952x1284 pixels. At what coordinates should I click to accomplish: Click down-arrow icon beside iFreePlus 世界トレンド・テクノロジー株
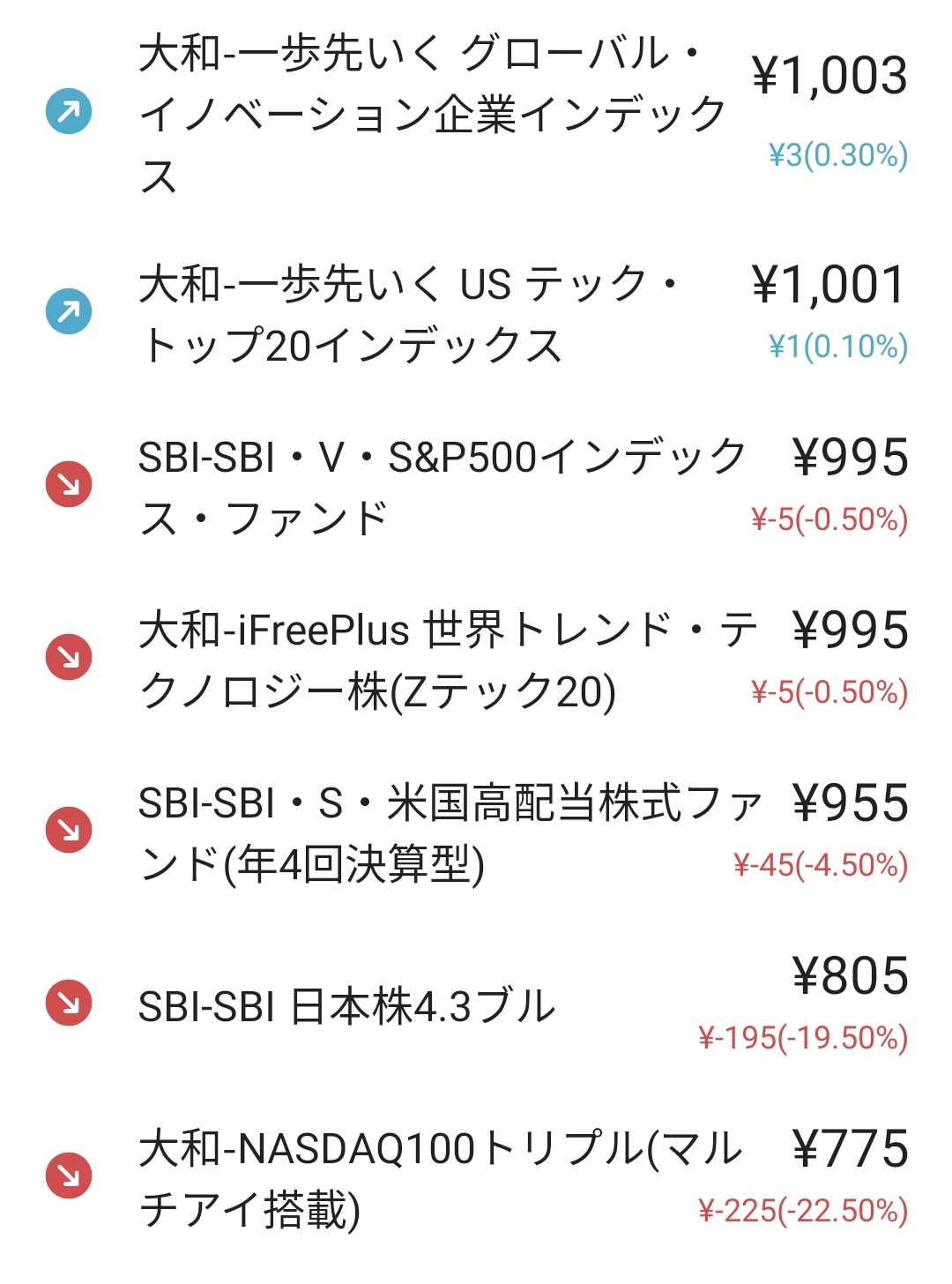(x=69, y=657)
